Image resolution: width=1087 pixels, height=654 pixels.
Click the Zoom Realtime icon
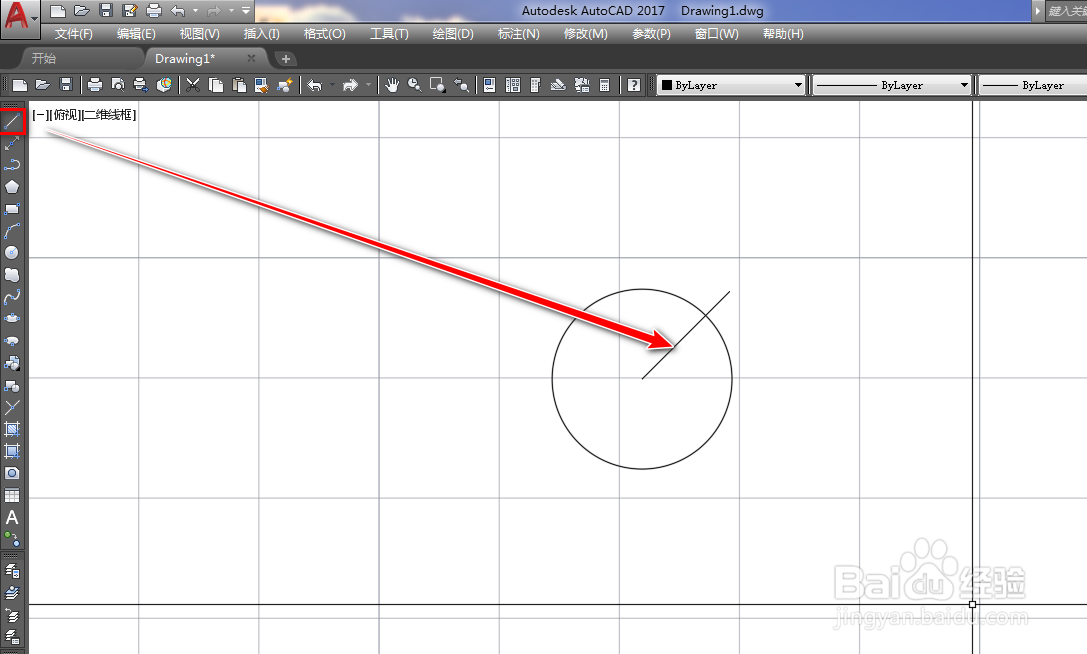click(x=415, y=85)
